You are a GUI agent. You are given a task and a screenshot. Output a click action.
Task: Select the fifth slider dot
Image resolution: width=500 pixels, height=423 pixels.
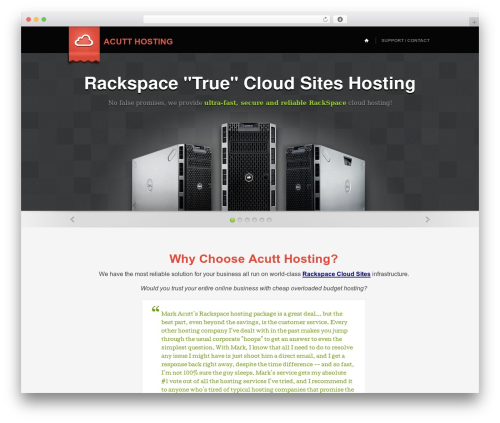[262, 220]
